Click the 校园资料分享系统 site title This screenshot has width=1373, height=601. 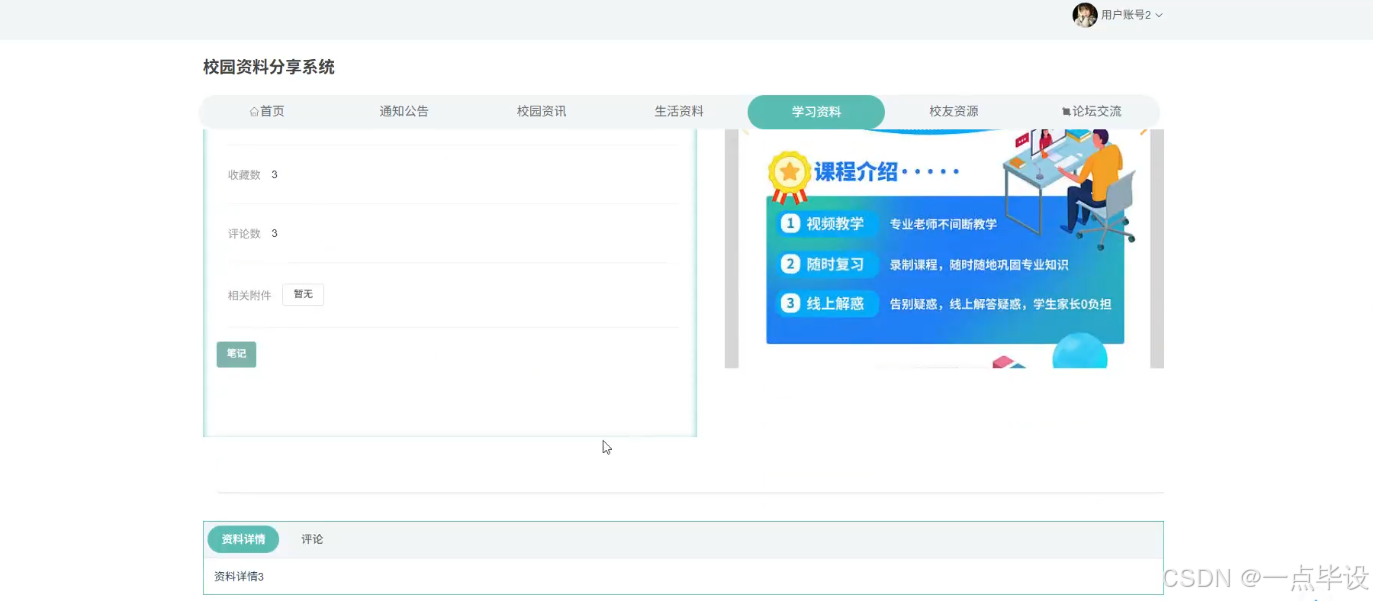click(269, 67)
